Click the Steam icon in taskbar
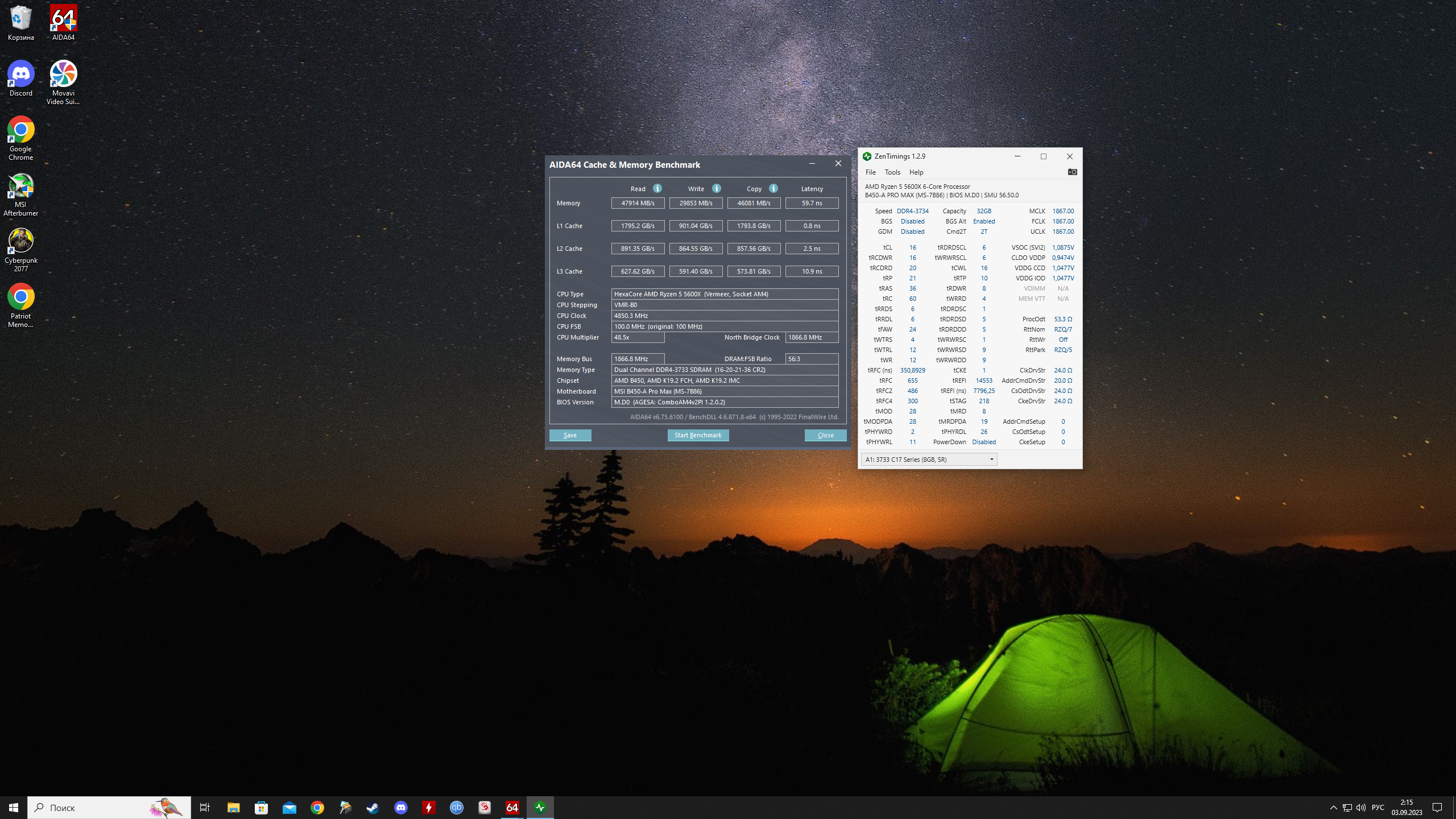Viewport: 1456px width, 819px height. tap(373, 808)
